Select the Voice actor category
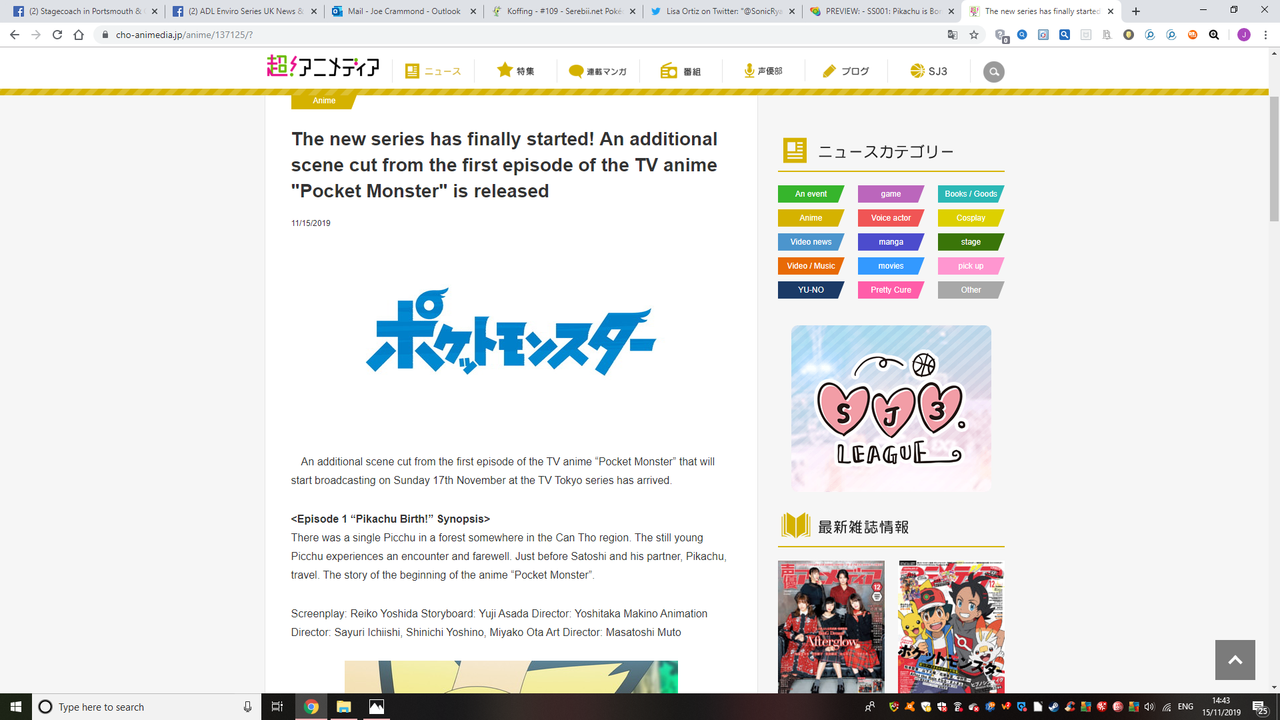The image size is (1280, 720). 891,218
